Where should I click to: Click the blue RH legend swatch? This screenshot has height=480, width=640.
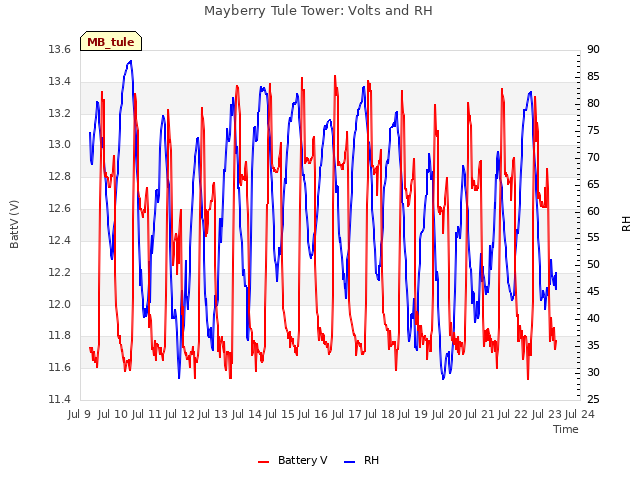tap(350, 462)
